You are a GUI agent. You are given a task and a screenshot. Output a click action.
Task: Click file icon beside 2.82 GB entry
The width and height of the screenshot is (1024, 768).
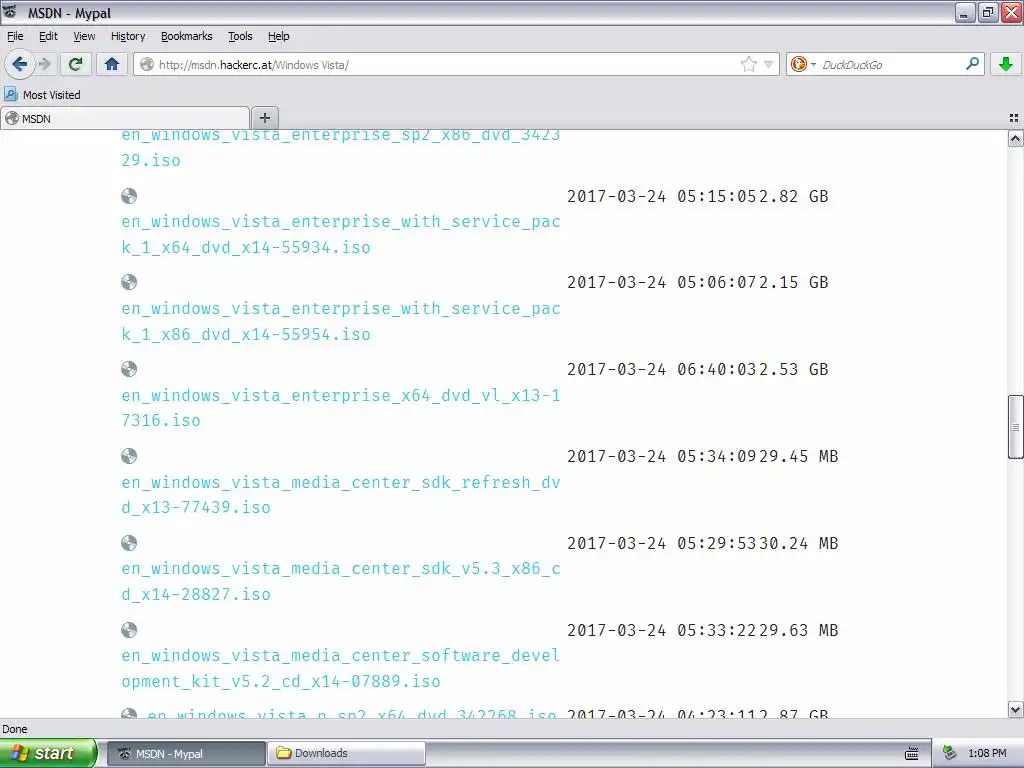pyautogui.click(x=129, y=196)
